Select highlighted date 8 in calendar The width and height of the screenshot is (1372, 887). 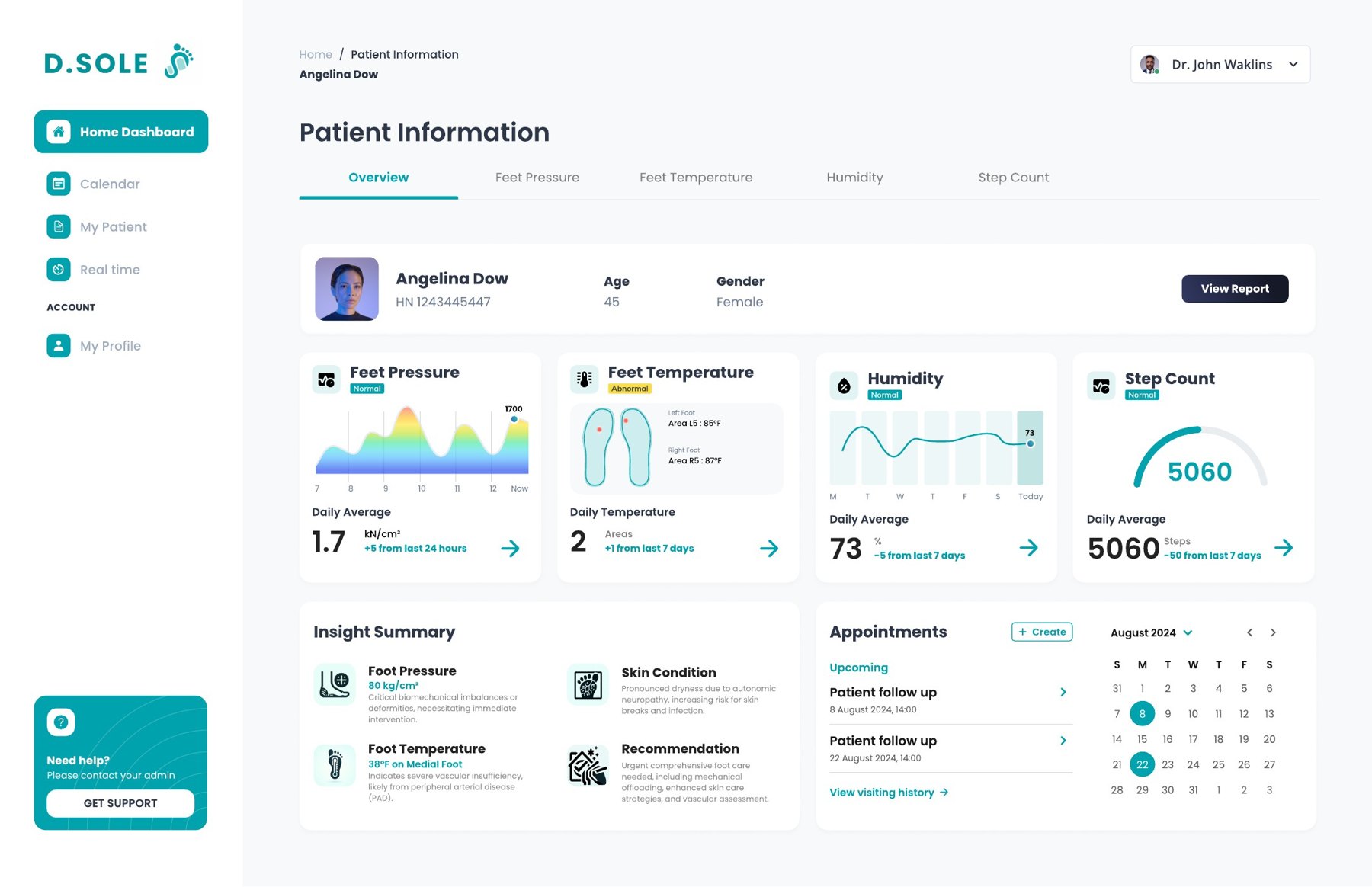click(x=1142, y=714)
